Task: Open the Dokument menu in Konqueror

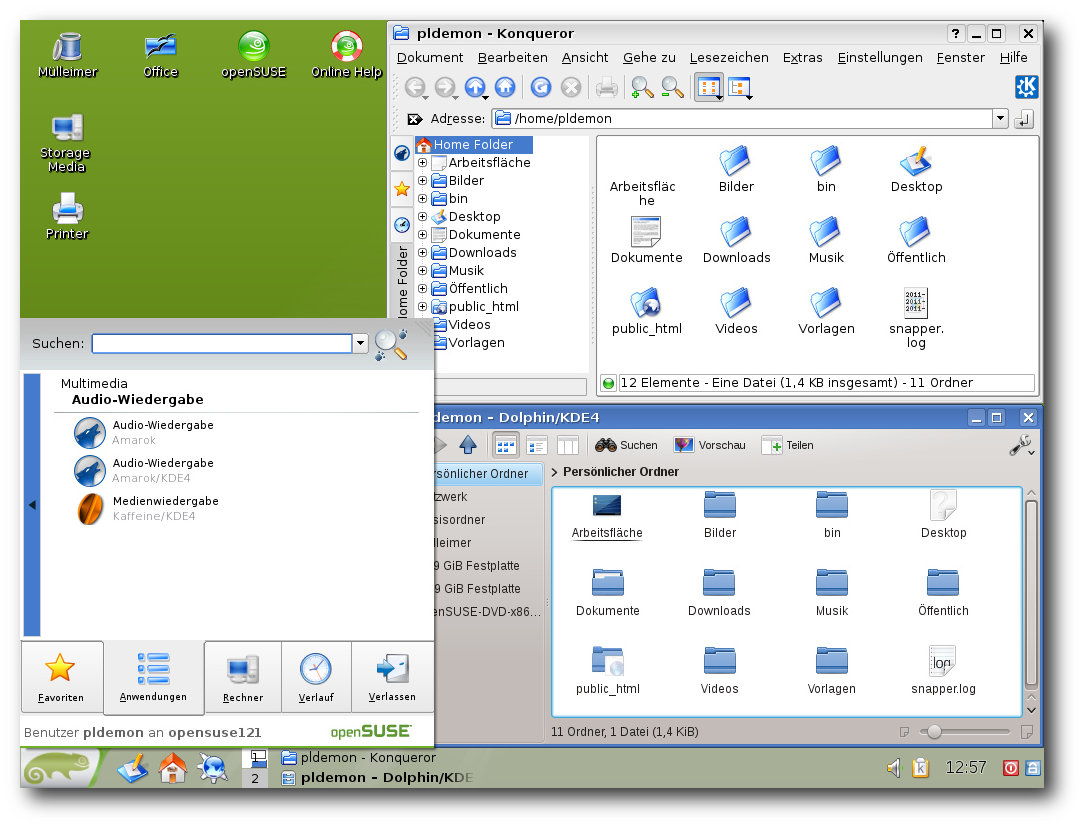Action: (429, 57)
